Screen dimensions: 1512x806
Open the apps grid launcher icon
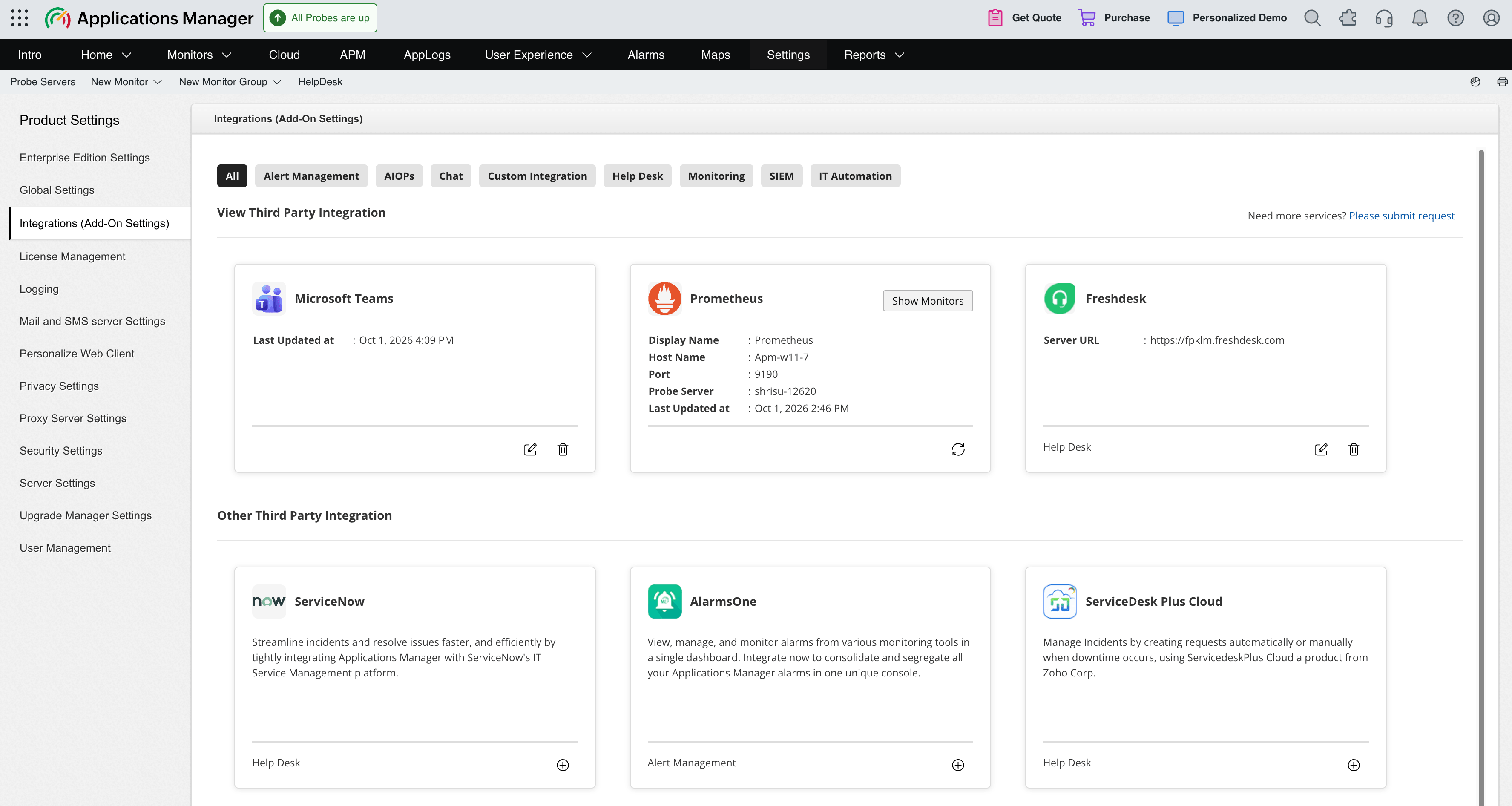coord(19,17)
